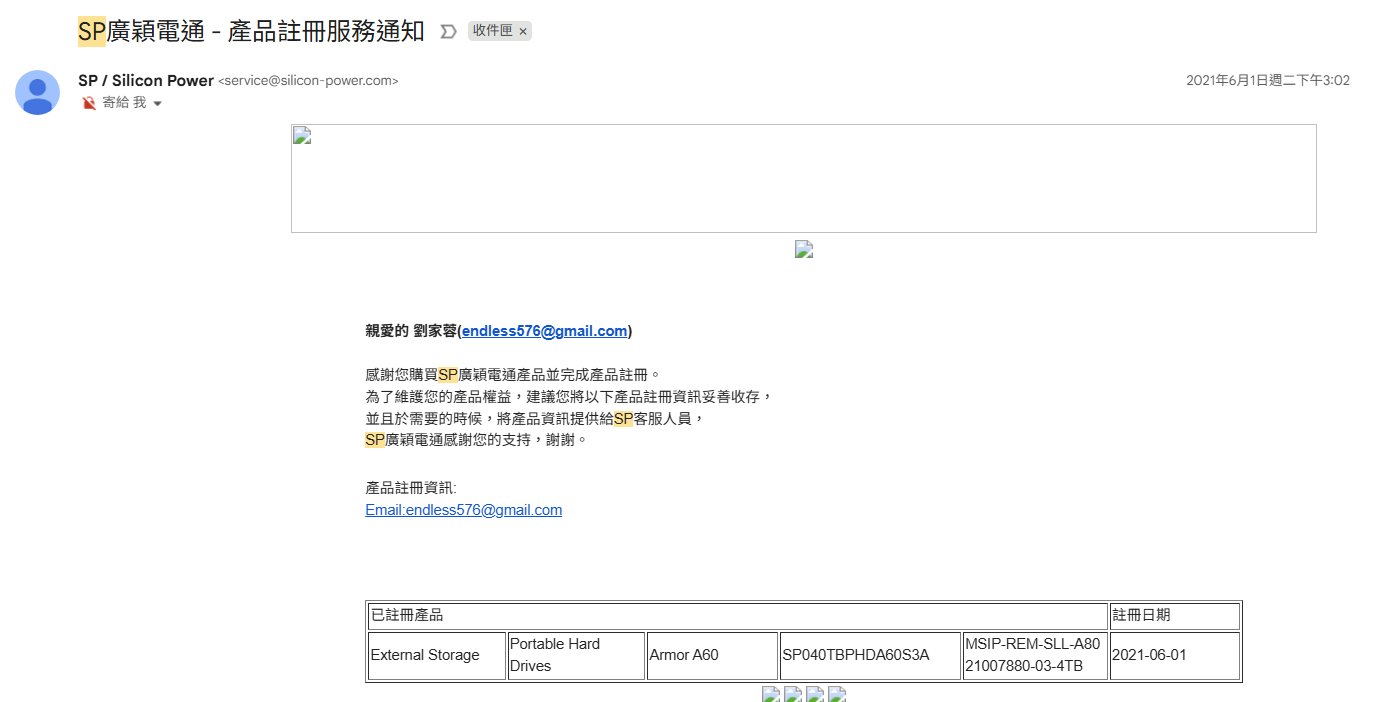Click sender name SP / Silicon Power

[x=146, y=81]
